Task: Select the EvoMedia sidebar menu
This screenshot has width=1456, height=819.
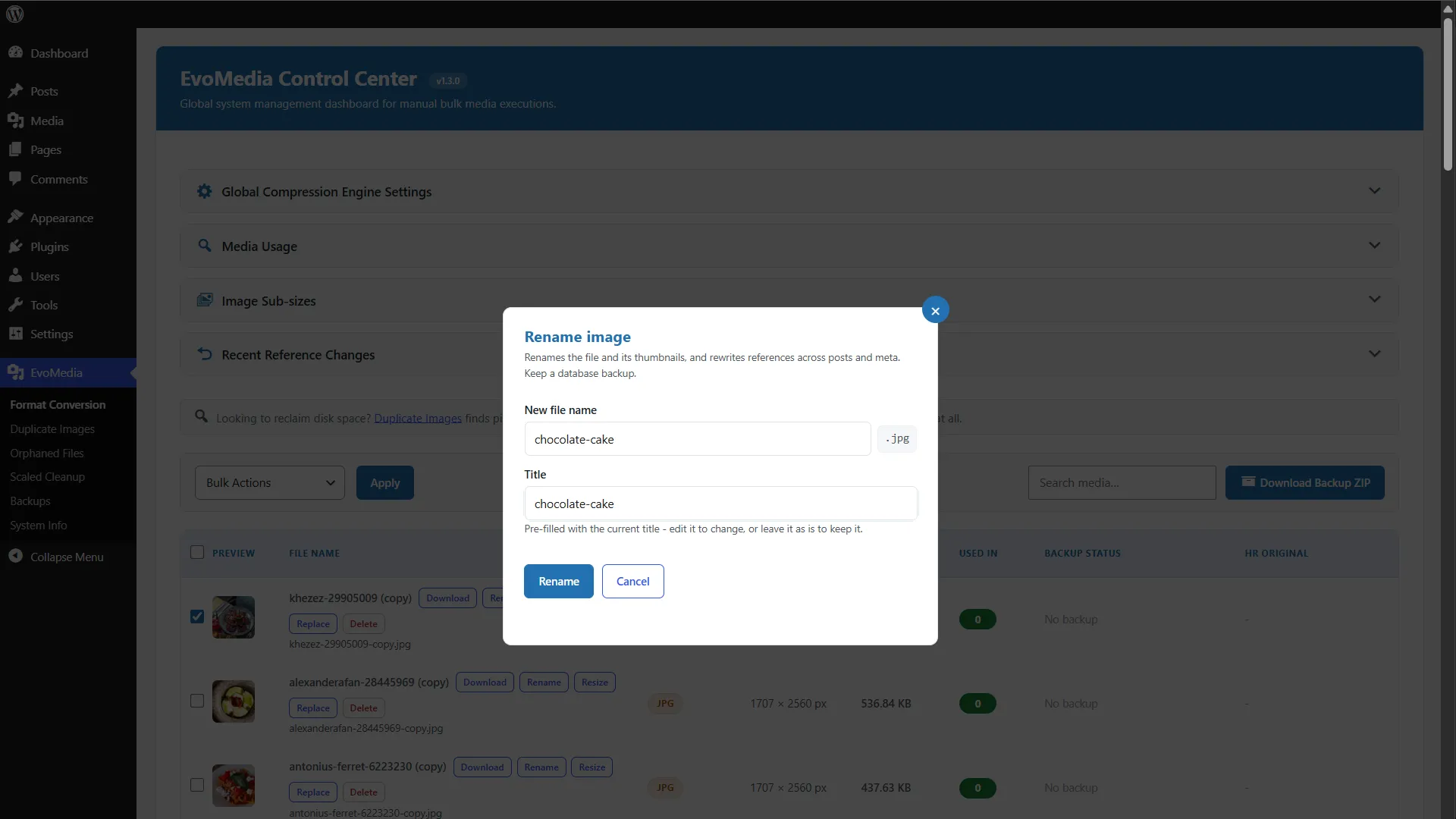Action: 68,372
